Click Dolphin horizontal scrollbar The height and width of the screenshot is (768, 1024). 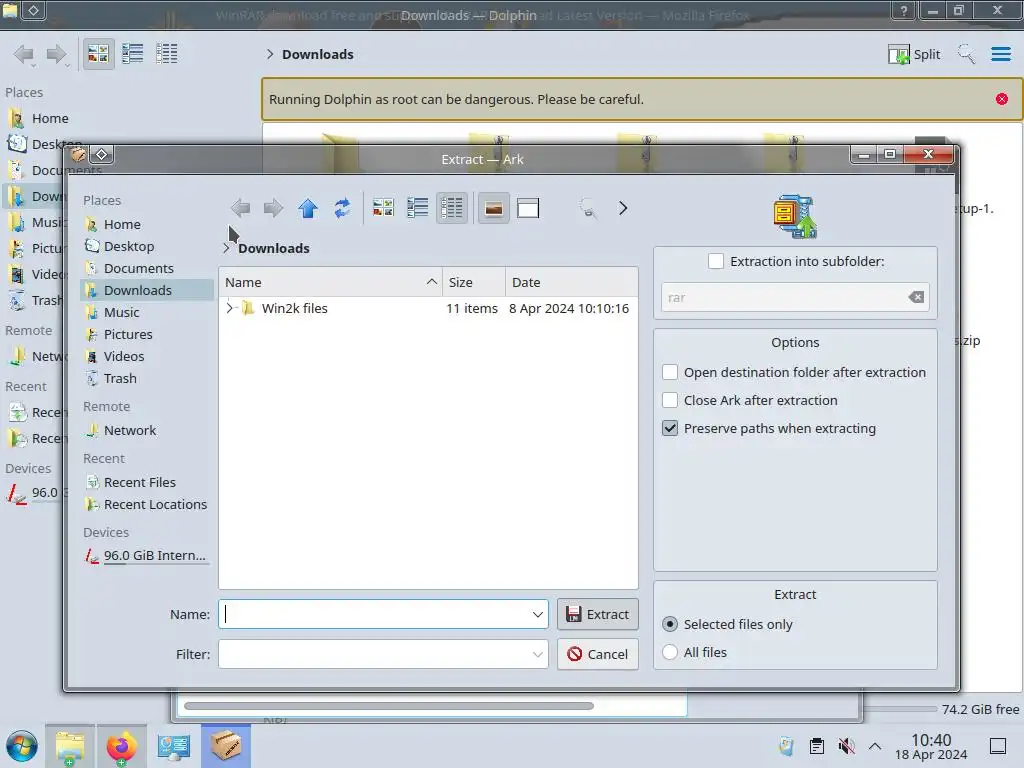click(389, 706)
